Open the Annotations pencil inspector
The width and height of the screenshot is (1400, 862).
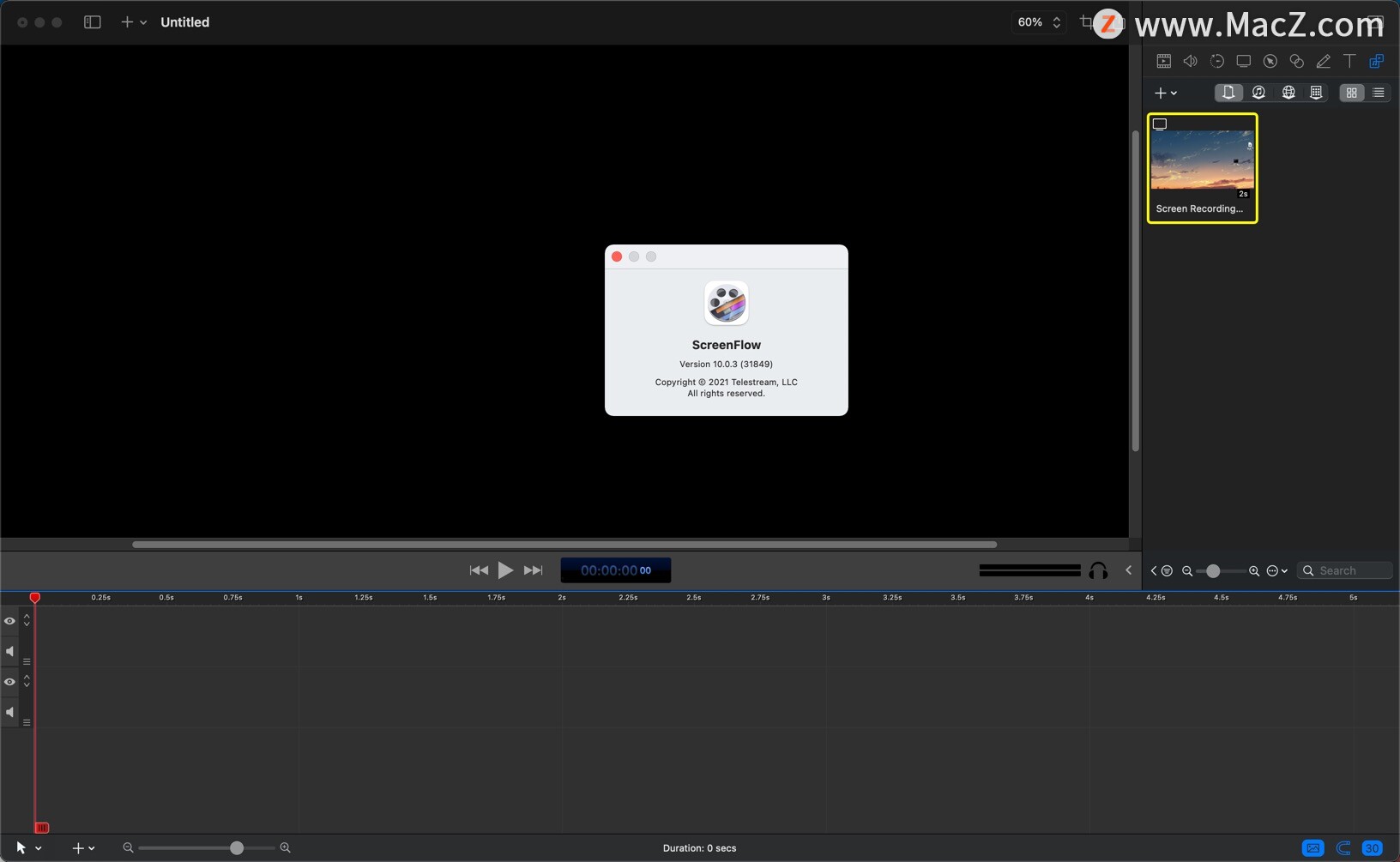pos(1323,61)
